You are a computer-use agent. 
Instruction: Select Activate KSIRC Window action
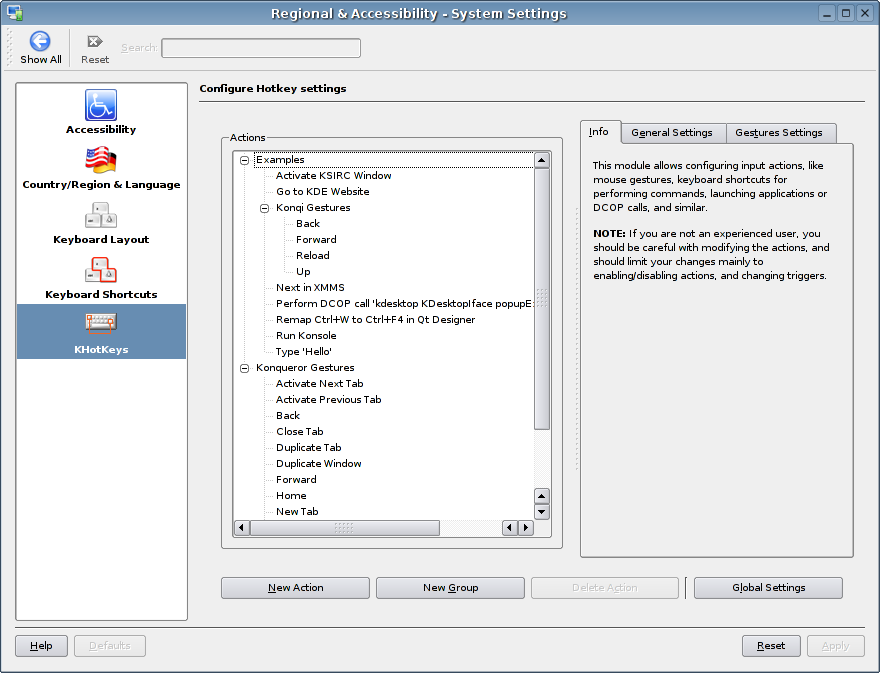tap(333, 176)
